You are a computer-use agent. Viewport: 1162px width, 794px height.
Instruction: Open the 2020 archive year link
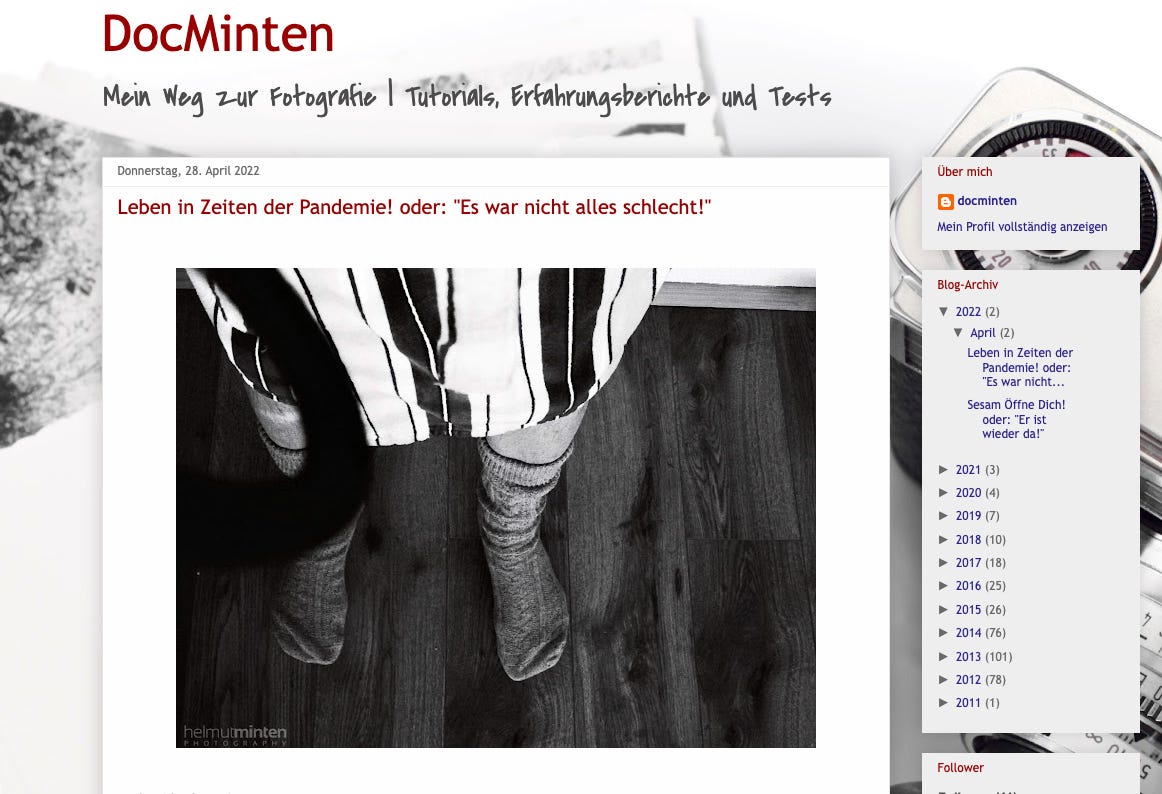pyautogui.click(x=968, y=493)
